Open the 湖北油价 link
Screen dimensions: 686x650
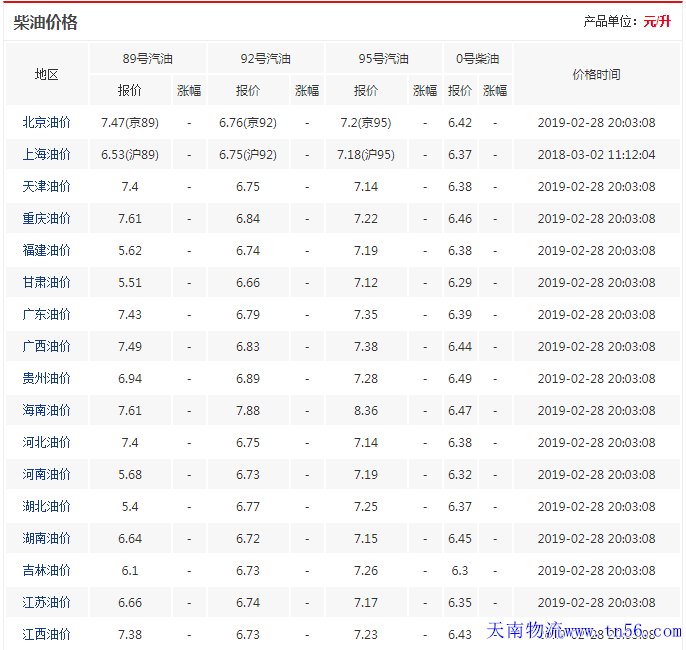[46, 506]
